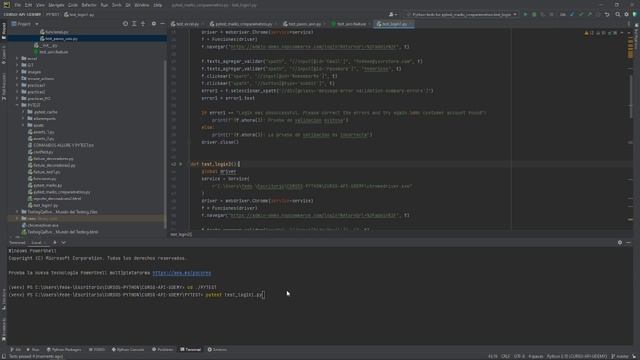This screenshot has width=640, height=360.
Task: Click the user account icon in toolbar
Action: tap(393, 14)
